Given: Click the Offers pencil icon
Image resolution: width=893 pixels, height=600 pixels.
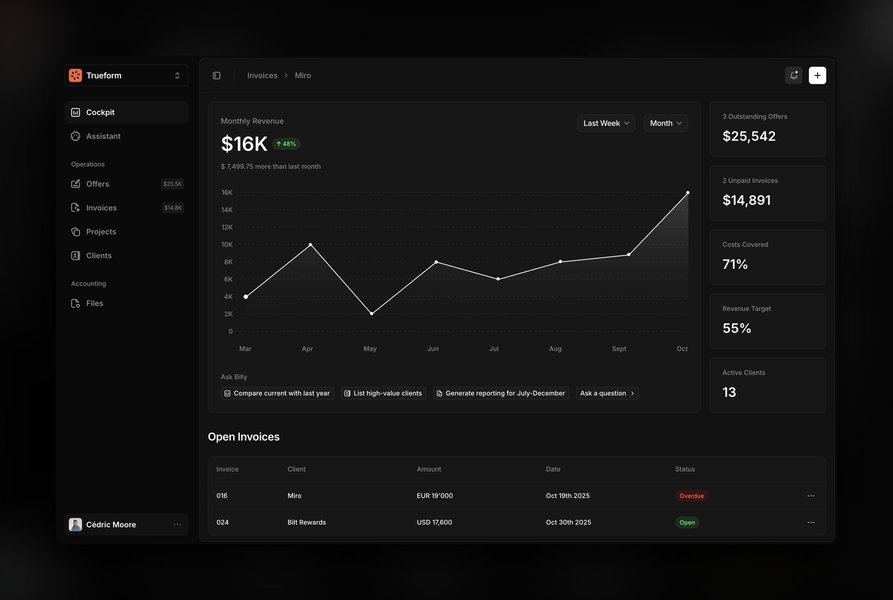Looking at the screenshot, I should [75, 184].
